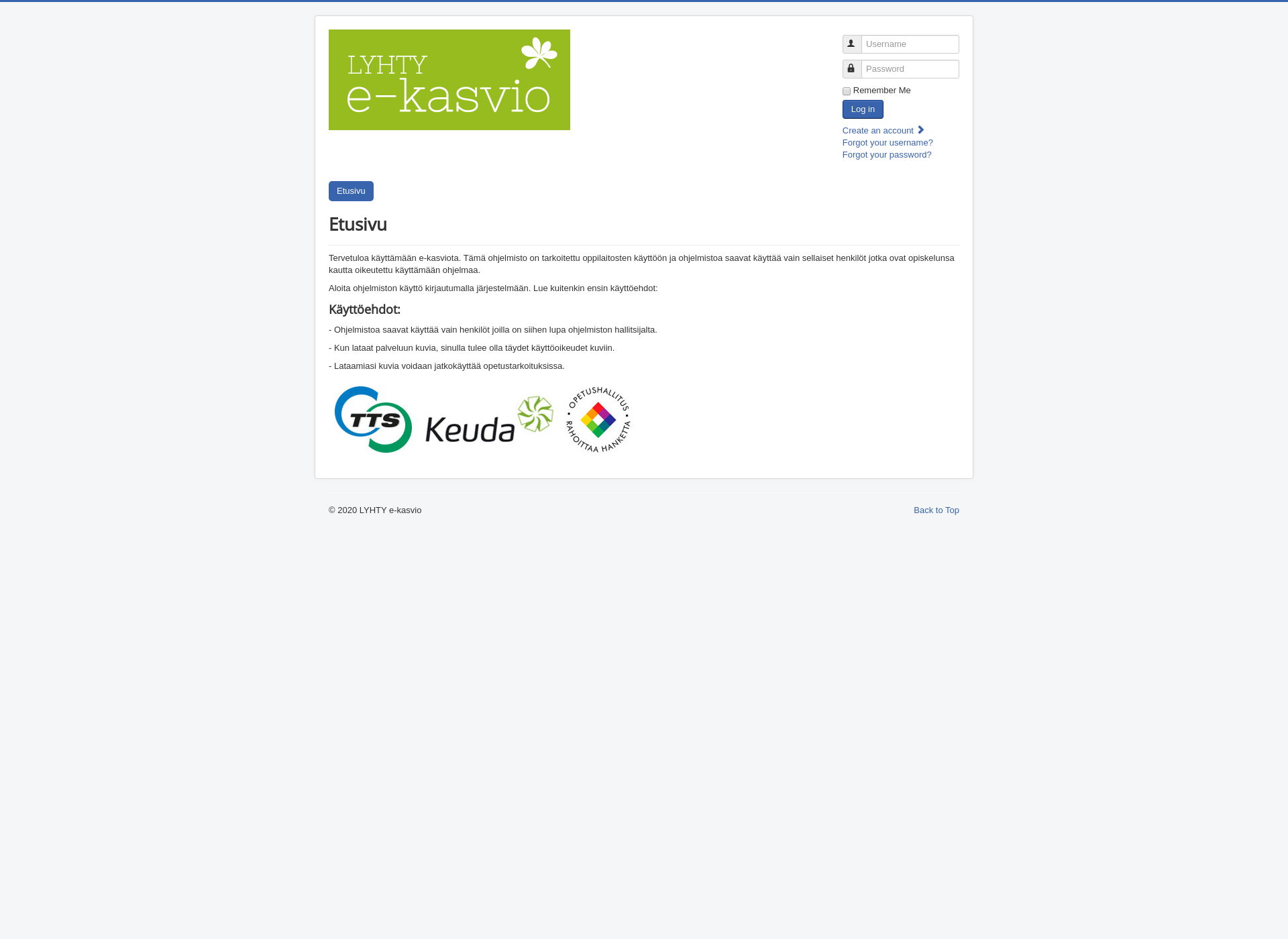Click the Opetushallitus rahoittaa hanketta logo icon
Image resolution: width=1288 pixels, height=939 pixels.
coord(597,420)
